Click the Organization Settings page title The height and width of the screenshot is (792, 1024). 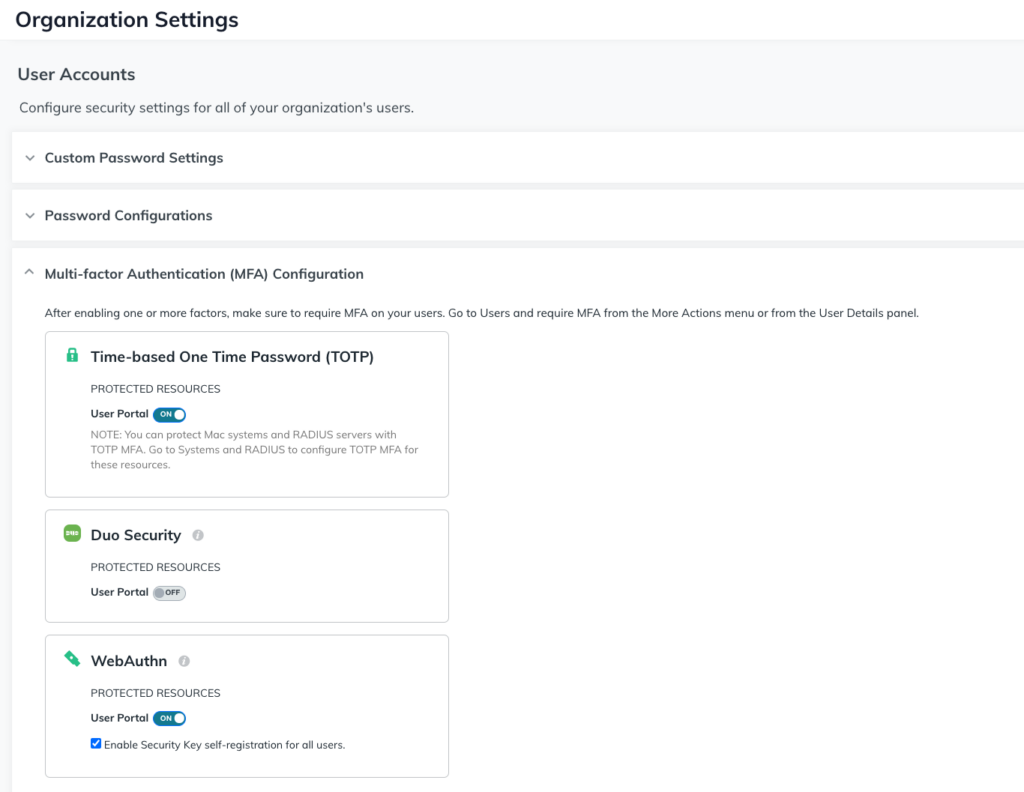pos(127,19)
